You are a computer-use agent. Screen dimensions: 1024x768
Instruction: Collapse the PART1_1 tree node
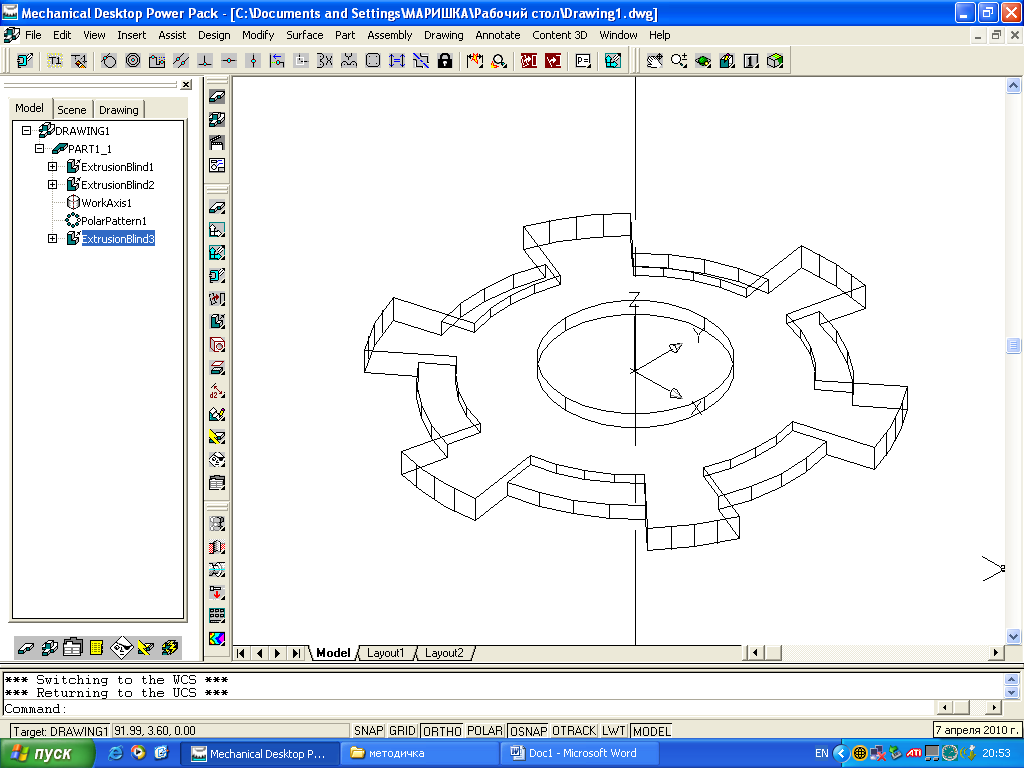pos(39,149)
